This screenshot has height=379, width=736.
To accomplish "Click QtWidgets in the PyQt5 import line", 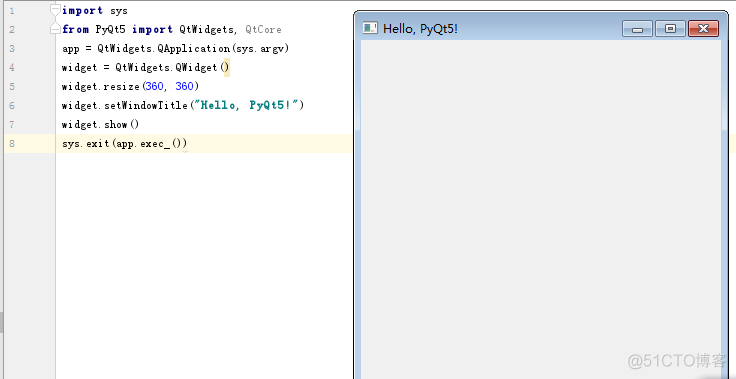I will 206,30.
